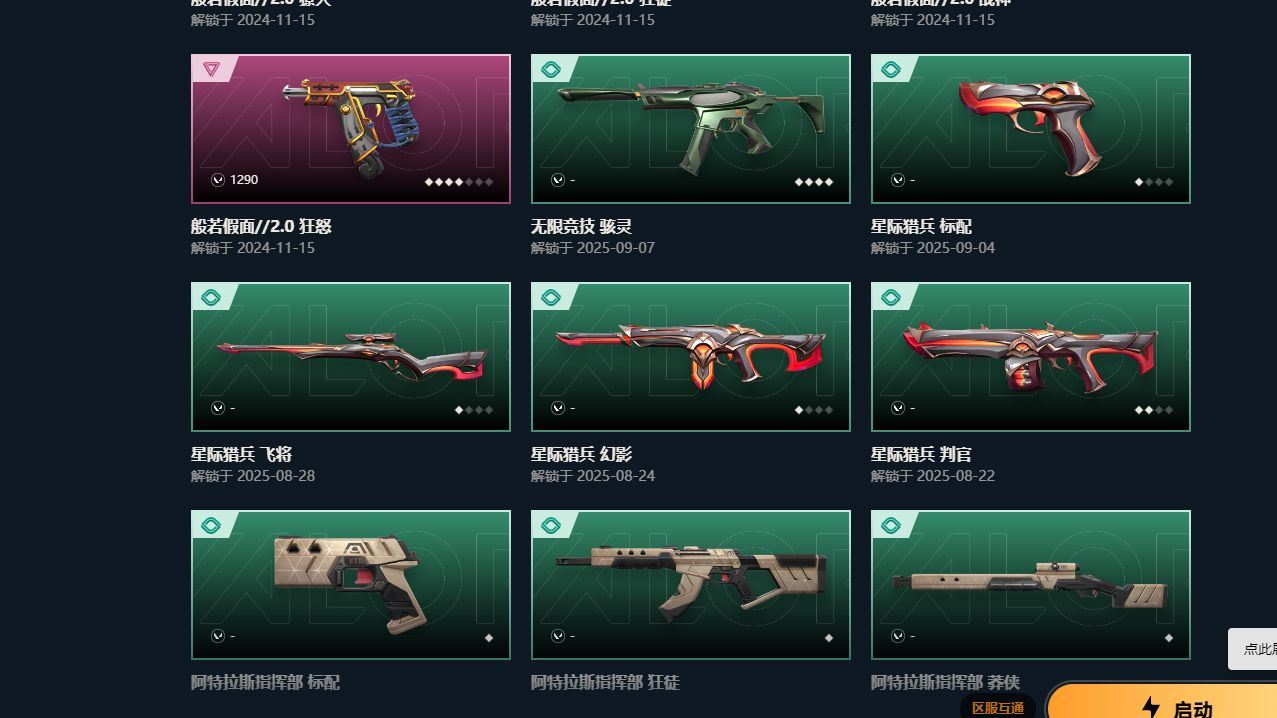Image resolution: width=1277 pixels, height=718 pixels.
Task: Click upgrade level diamonds on 般若假面//2.0 狂怒 card
Action: [x=459, y=182]
